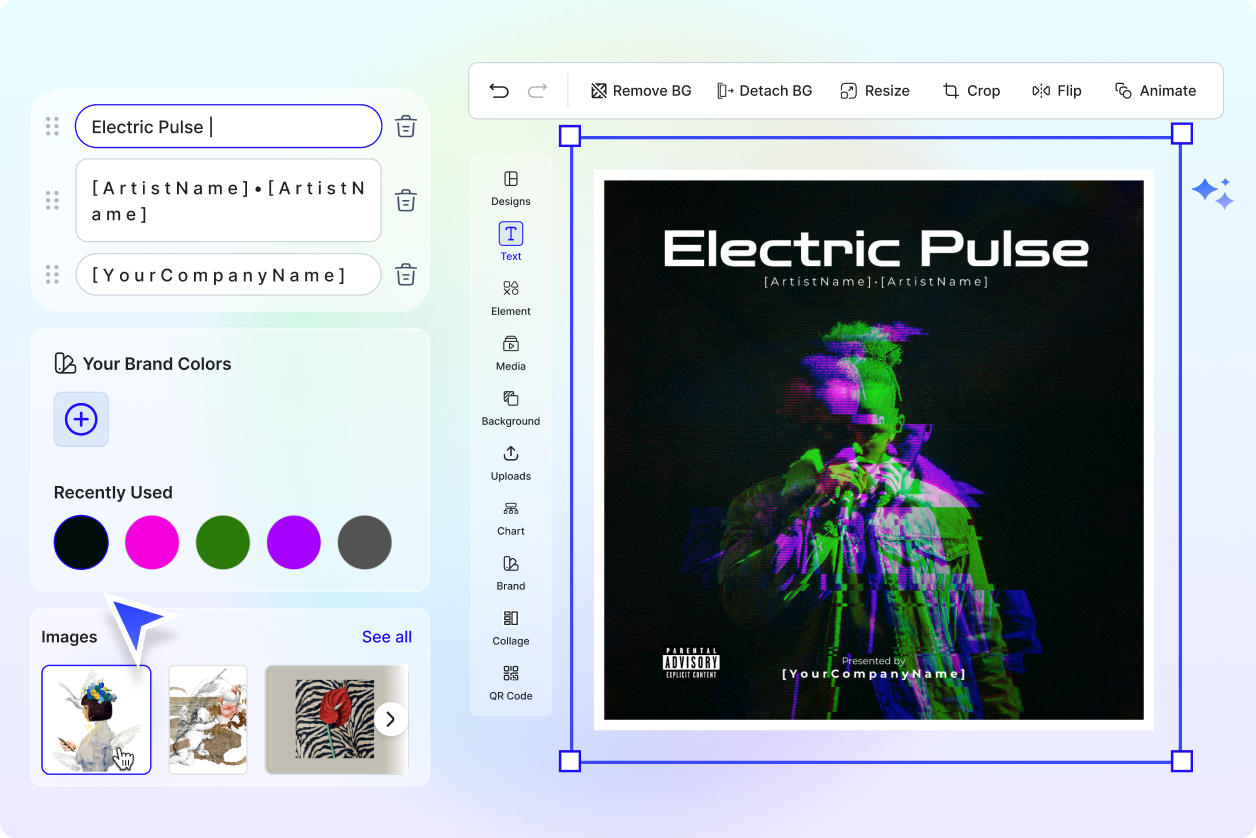
Task: Click the ArtistName text field
Action: 228,200
